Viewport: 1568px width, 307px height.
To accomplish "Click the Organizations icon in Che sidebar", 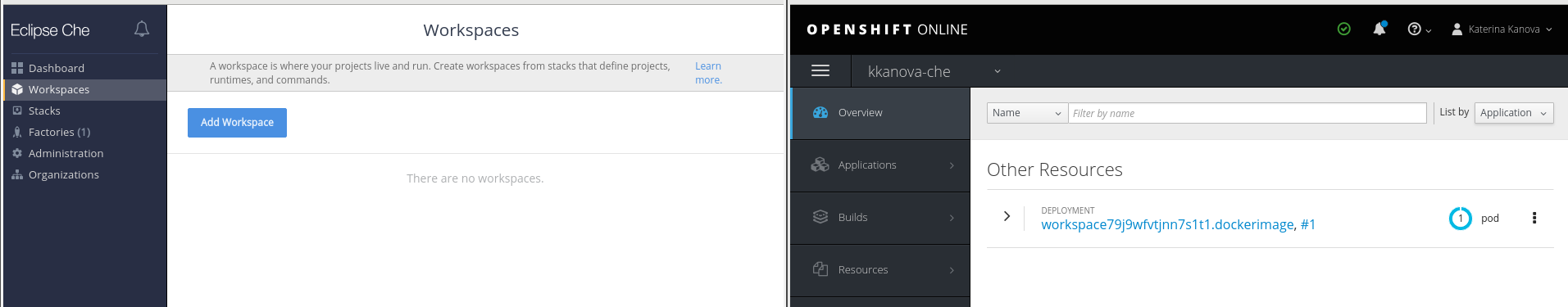I will tap(17, 174).
